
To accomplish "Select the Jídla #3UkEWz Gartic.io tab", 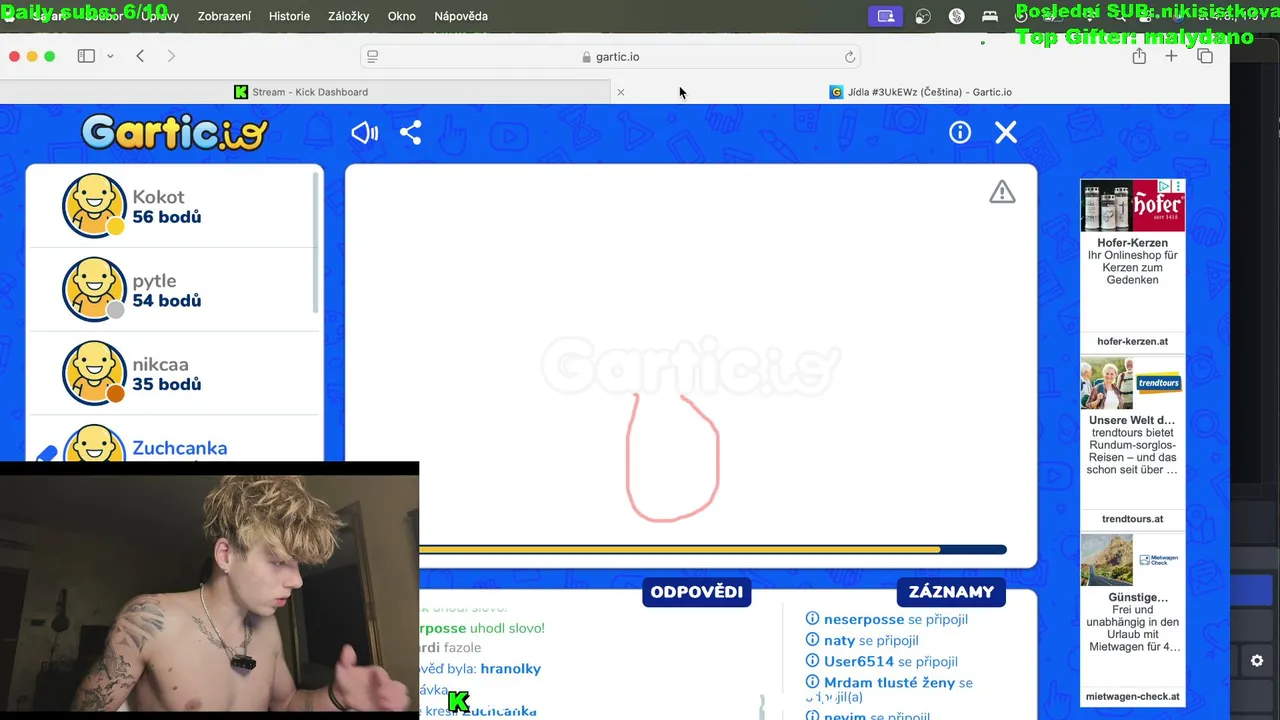I will [x=920, y=92].
